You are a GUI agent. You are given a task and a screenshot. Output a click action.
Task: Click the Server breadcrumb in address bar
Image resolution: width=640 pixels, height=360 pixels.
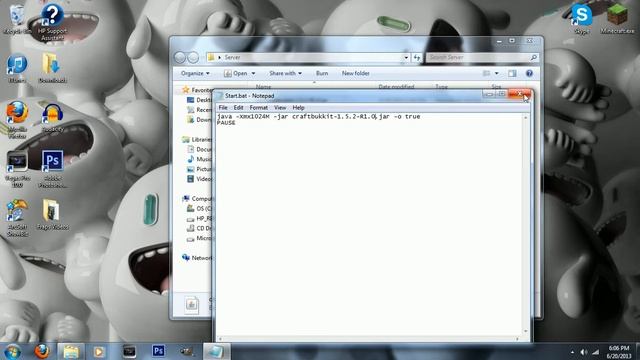coord(232,58)
